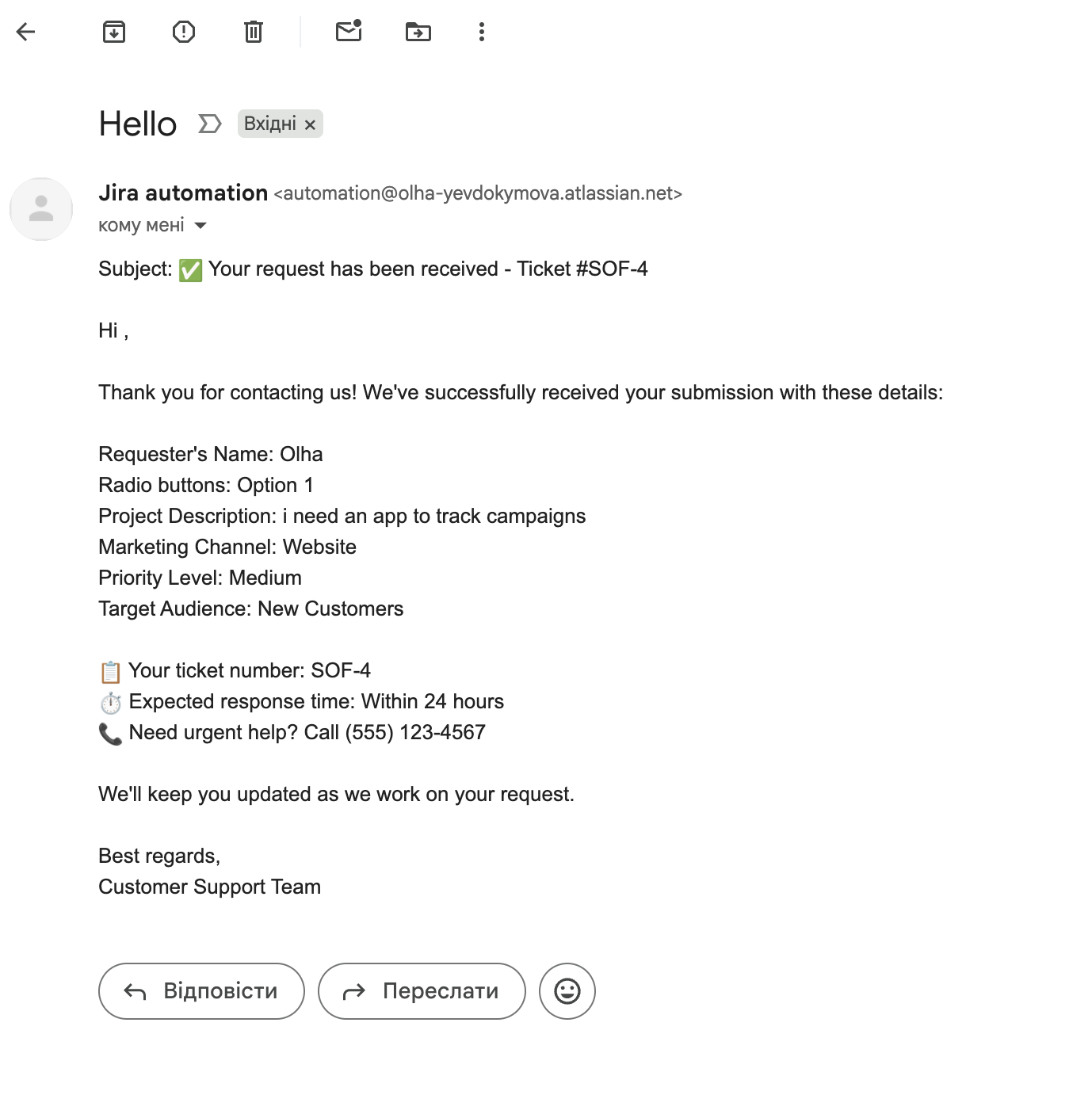Click the phone number (555) 123-4567
The image size is (1092, 1095).
click(x=415, y=732)
